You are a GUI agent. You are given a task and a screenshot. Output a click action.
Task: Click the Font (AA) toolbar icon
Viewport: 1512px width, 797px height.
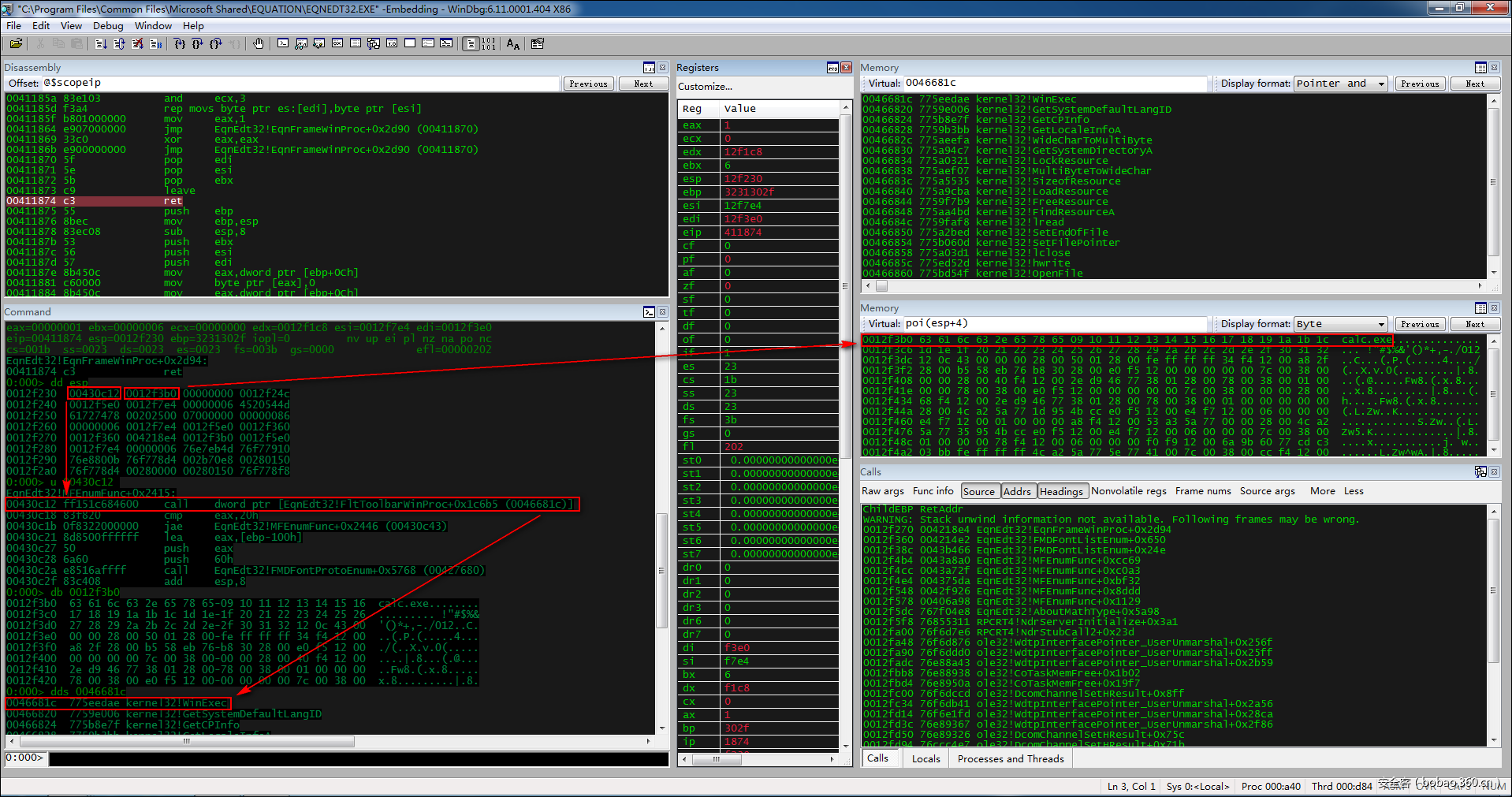tap(513, 44)
